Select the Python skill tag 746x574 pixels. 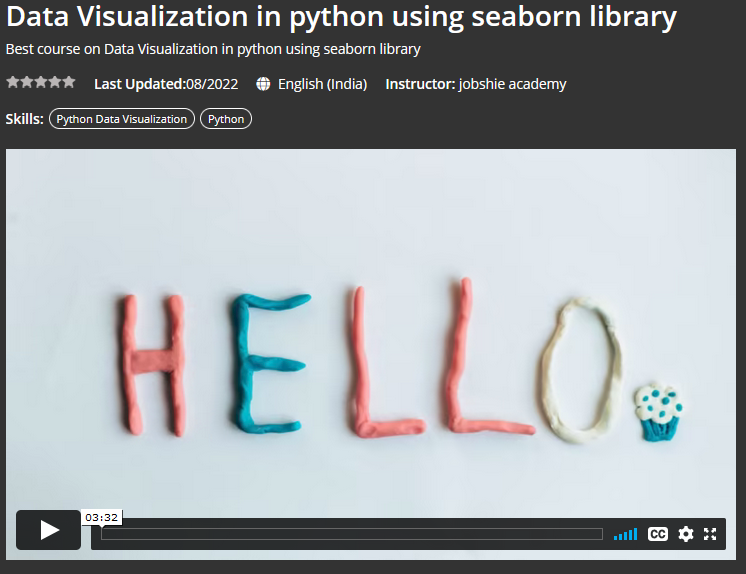pos(226,119)
